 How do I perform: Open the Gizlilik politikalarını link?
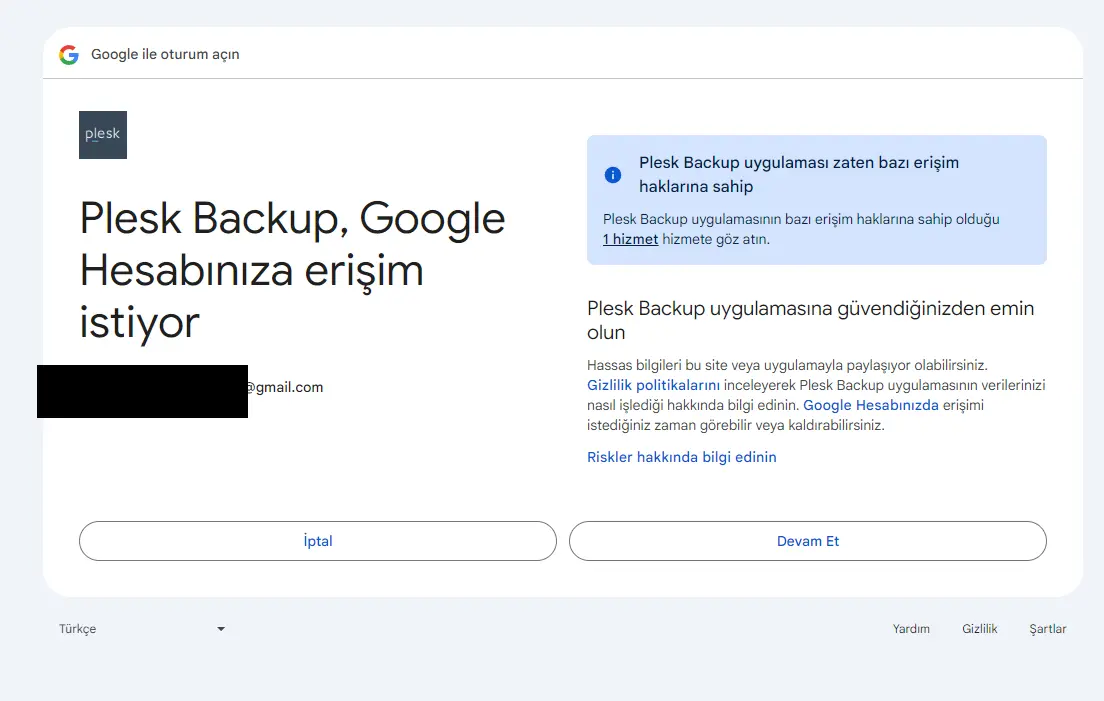(653, 385)
